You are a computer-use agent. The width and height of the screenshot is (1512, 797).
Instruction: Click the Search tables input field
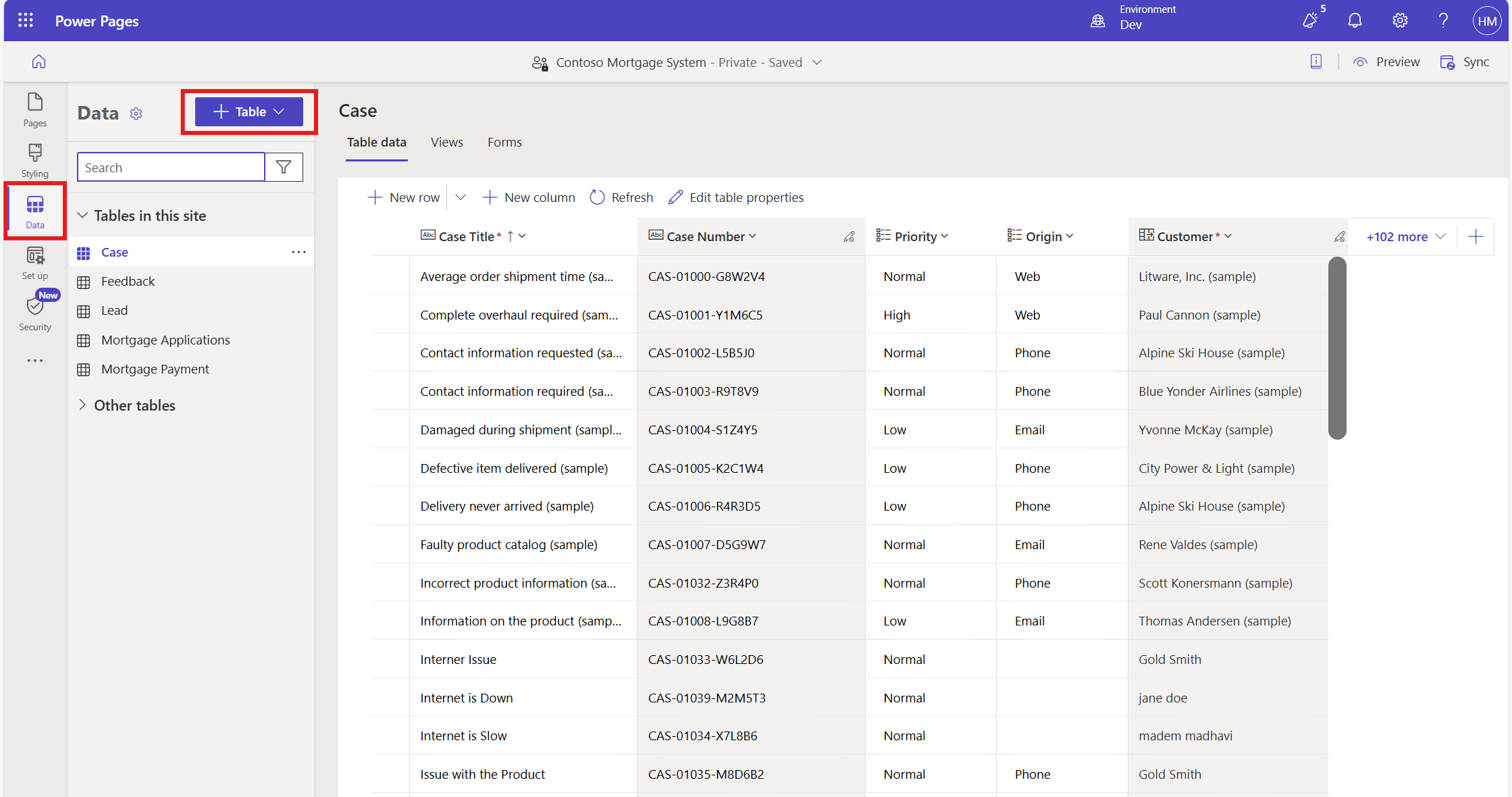(171, 168)
